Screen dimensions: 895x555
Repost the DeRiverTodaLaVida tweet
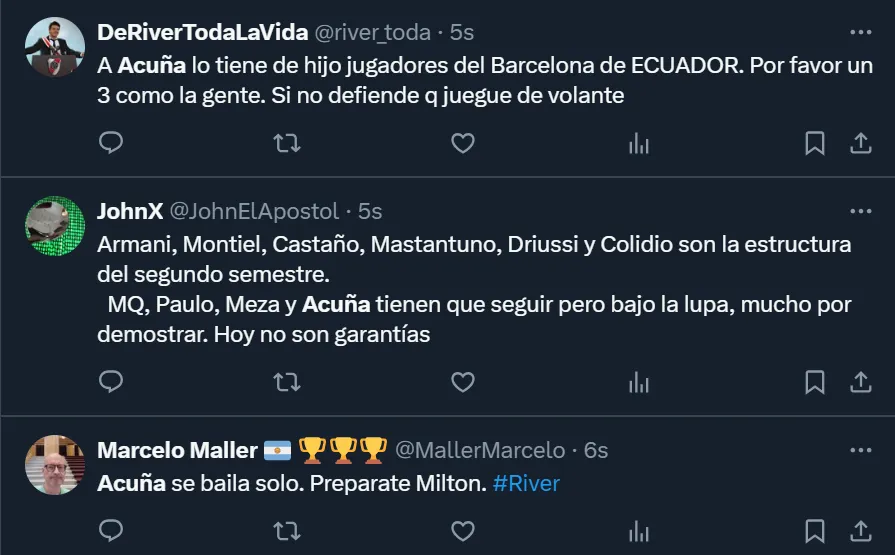point(287,144)
